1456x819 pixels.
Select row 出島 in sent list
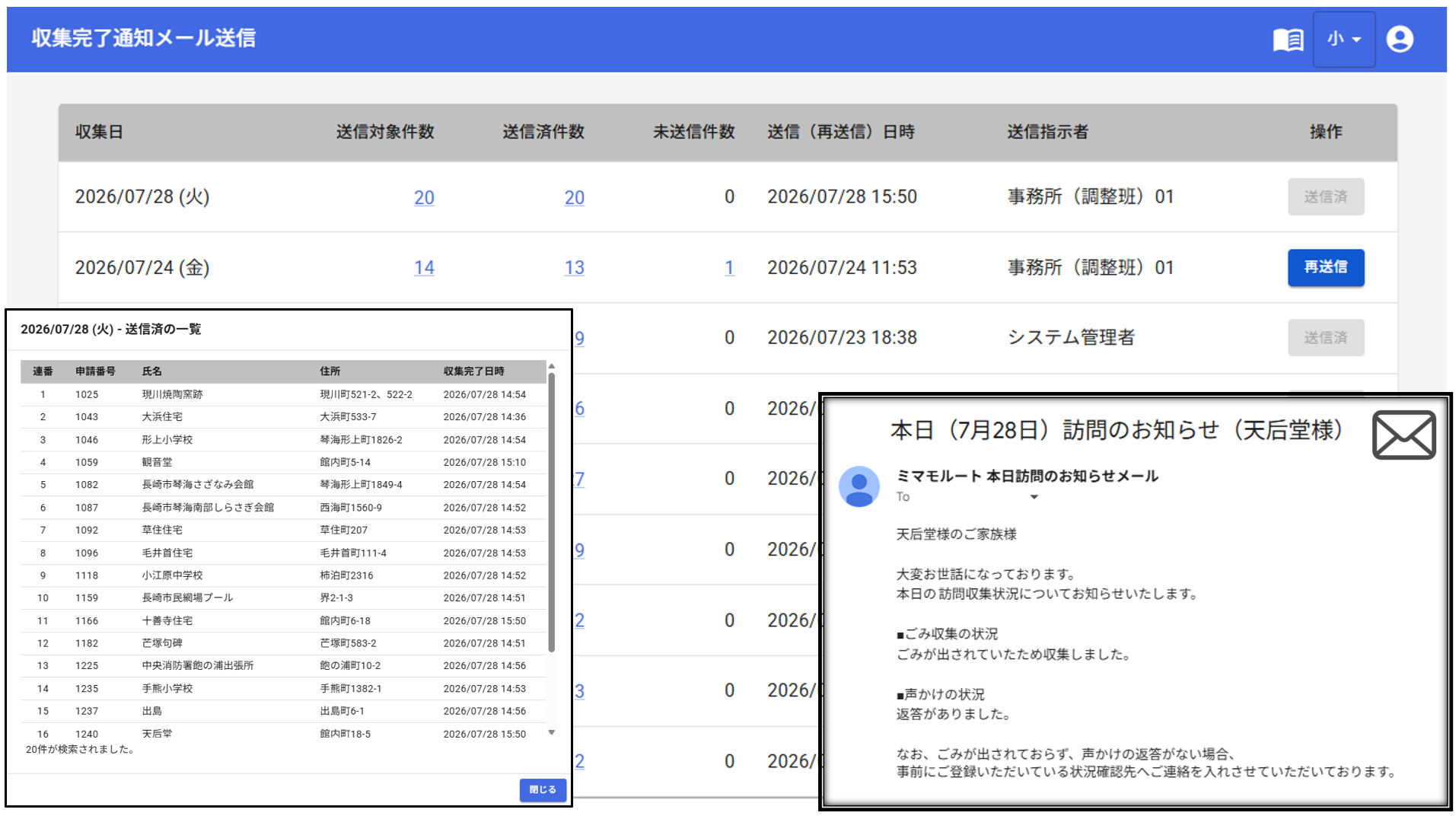283,711
